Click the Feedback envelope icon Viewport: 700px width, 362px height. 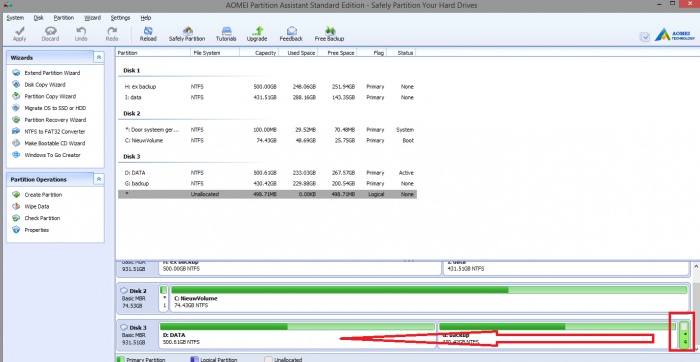(292, 34)
